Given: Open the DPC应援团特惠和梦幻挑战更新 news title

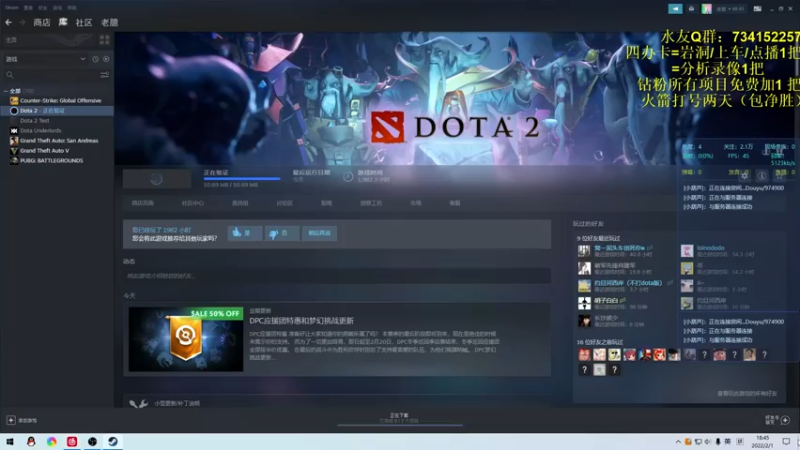Looking at the screenshot, I should click(x=302, y=321).
